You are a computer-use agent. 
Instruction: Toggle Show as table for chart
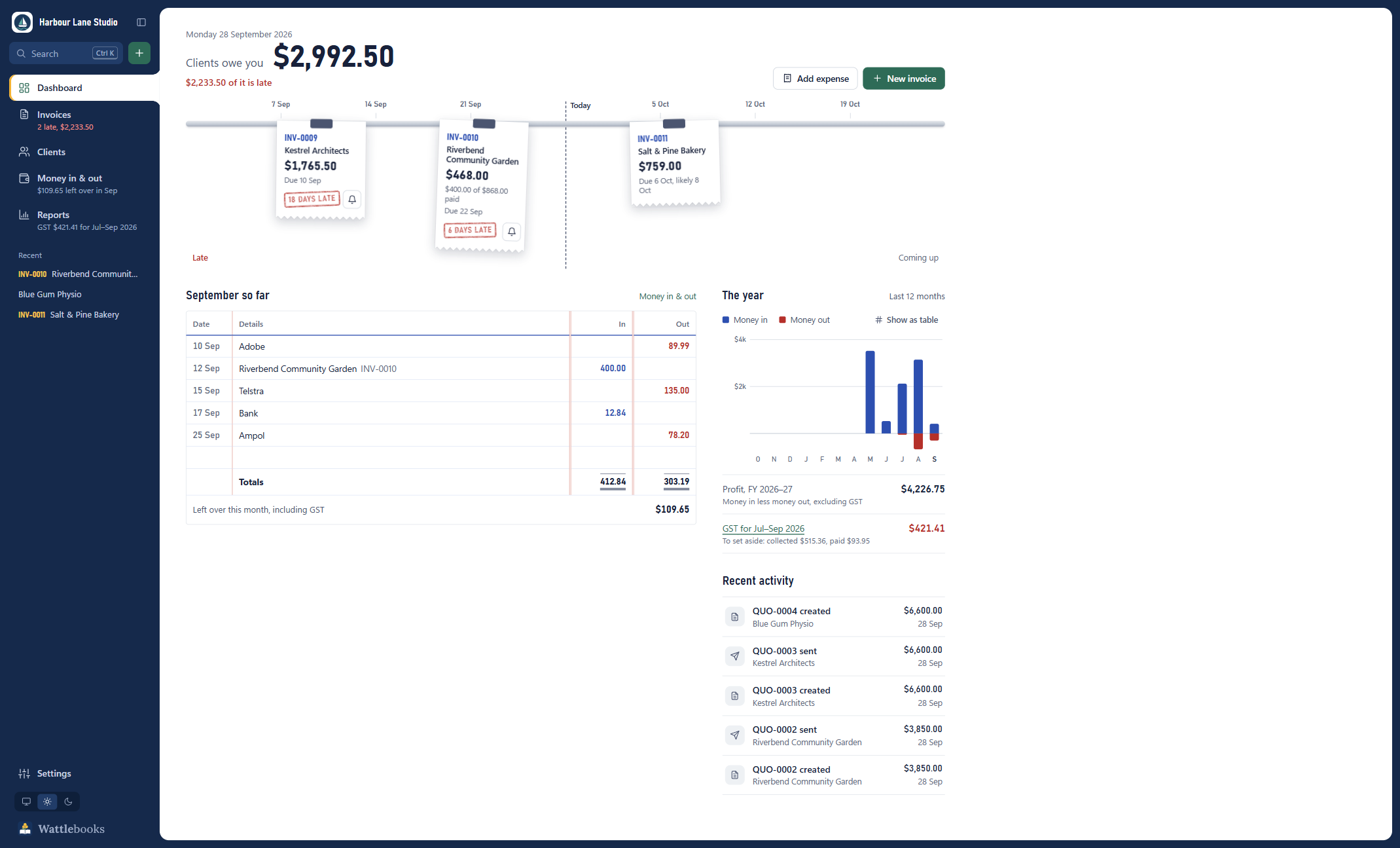pyautogui.click(x=906, y=320)
